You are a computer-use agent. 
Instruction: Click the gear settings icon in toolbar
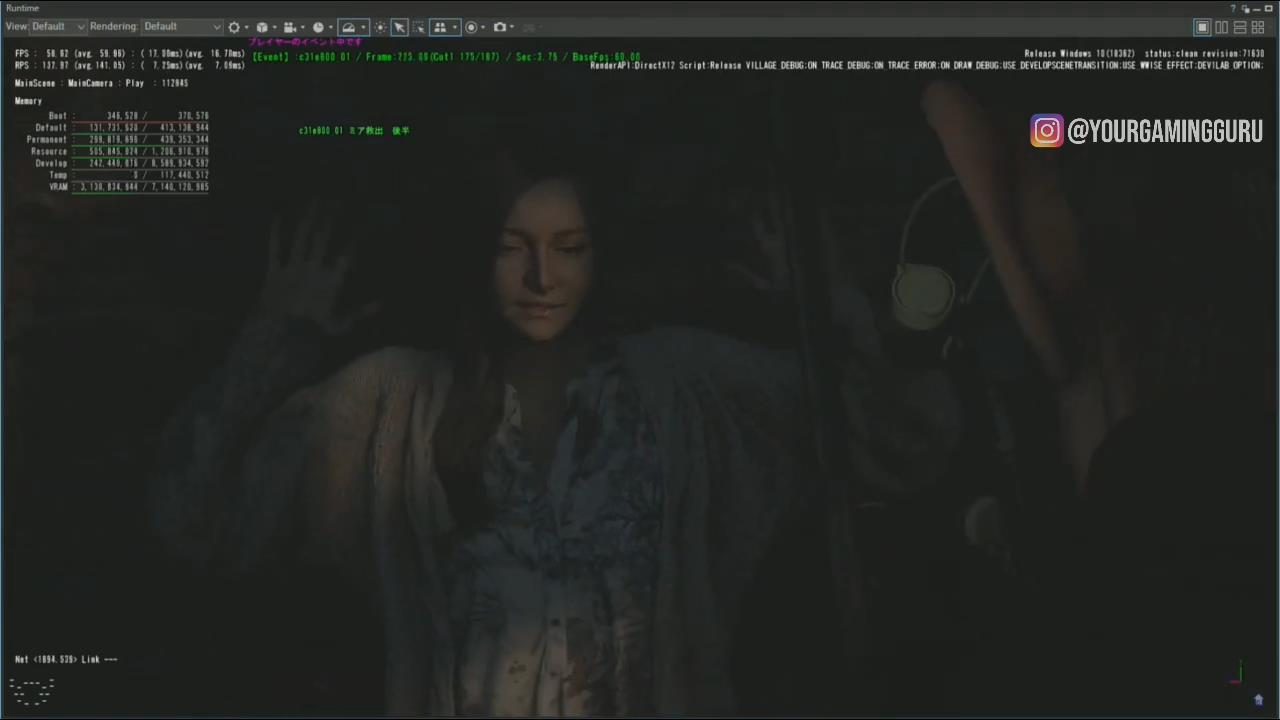pos(234,27)
